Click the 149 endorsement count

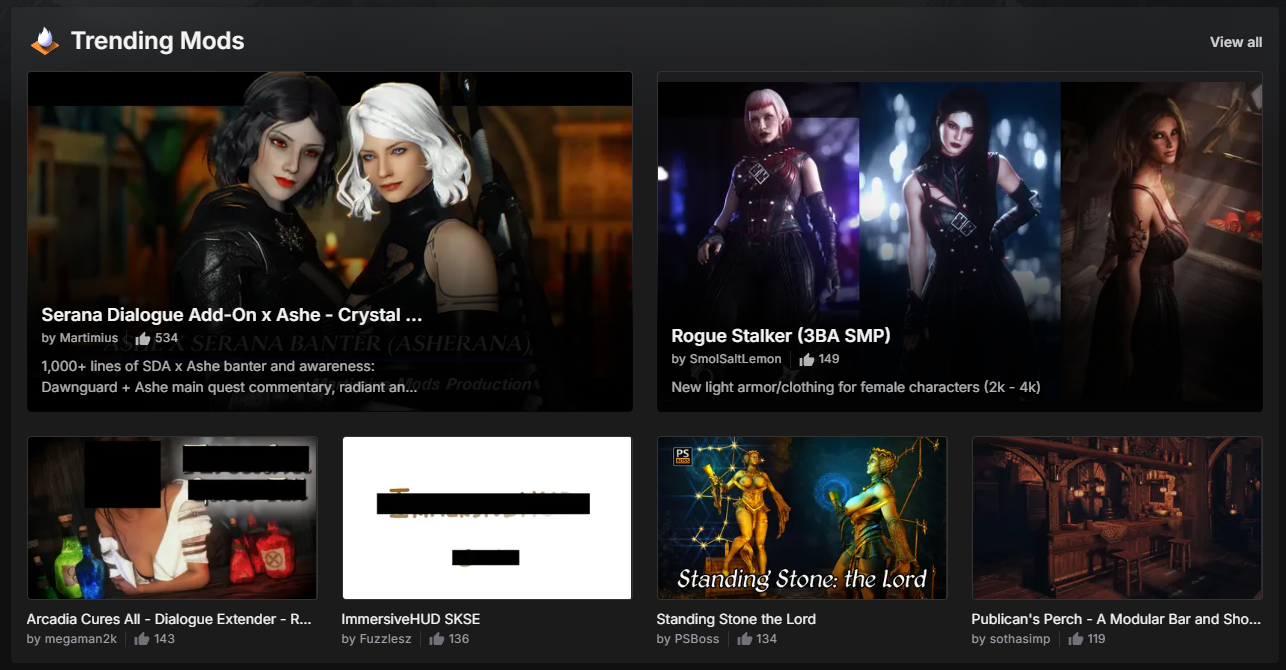[x=829, y=359]
